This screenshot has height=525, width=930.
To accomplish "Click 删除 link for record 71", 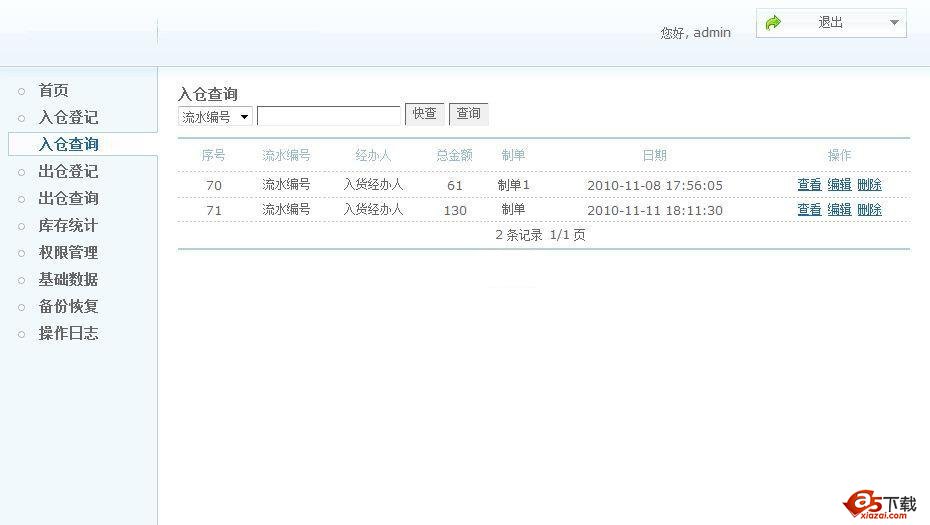I will [870, 209].
